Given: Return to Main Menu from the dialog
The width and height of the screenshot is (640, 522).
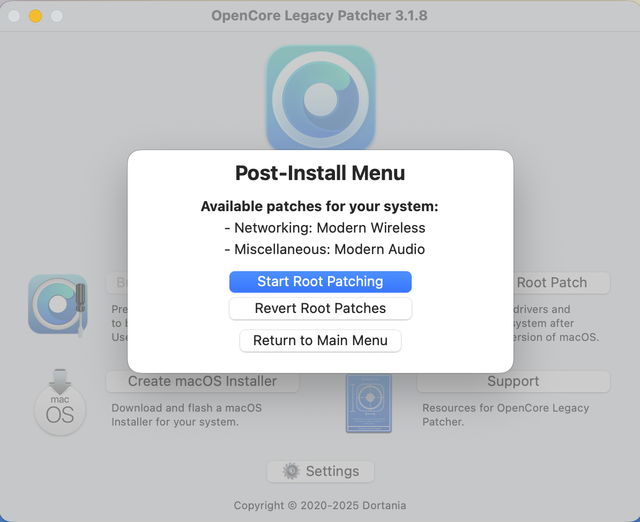Looking at the screenshot, I should [x=320, y=340].
